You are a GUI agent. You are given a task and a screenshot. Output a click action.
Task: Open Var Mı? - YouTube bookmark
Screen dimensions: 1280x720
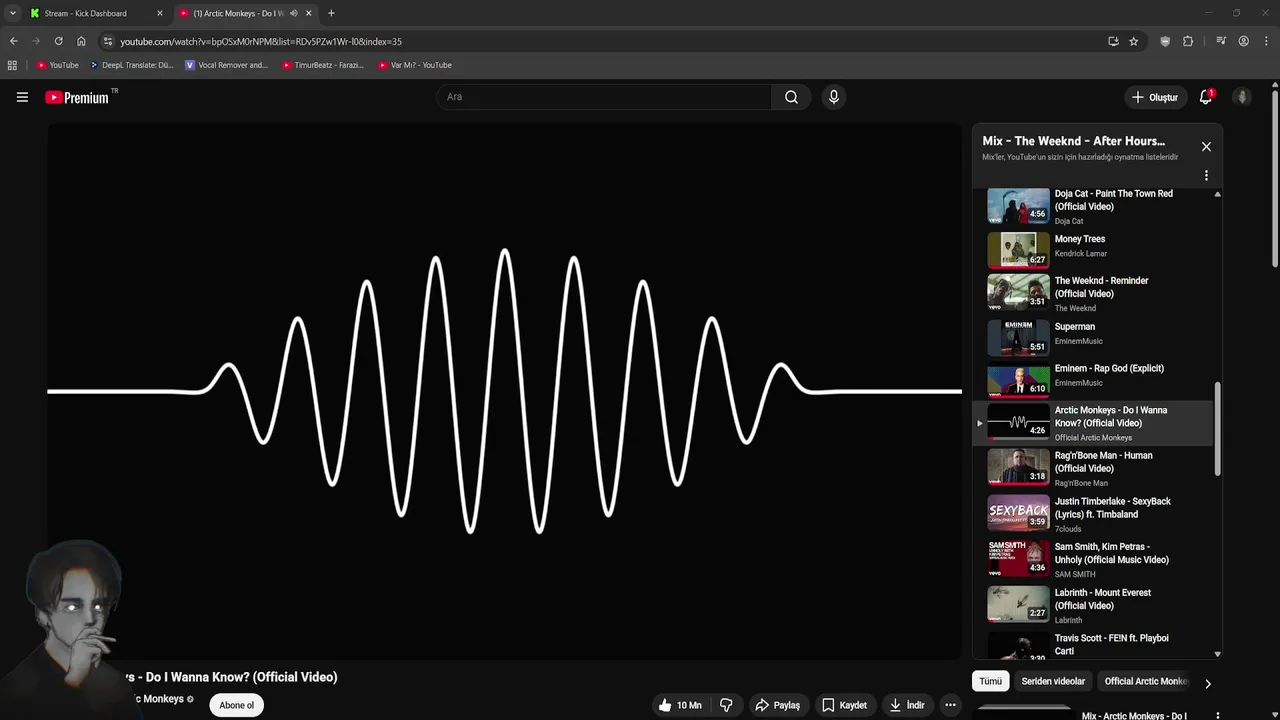[414, 65]
